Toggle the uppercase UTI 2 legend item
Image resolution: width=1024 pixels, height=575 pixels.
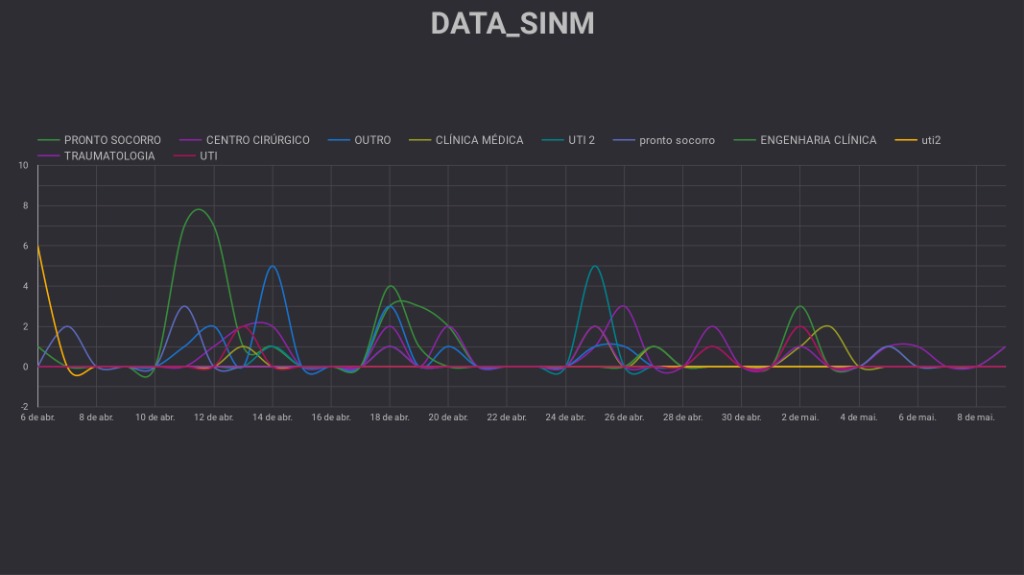point(581,140)
